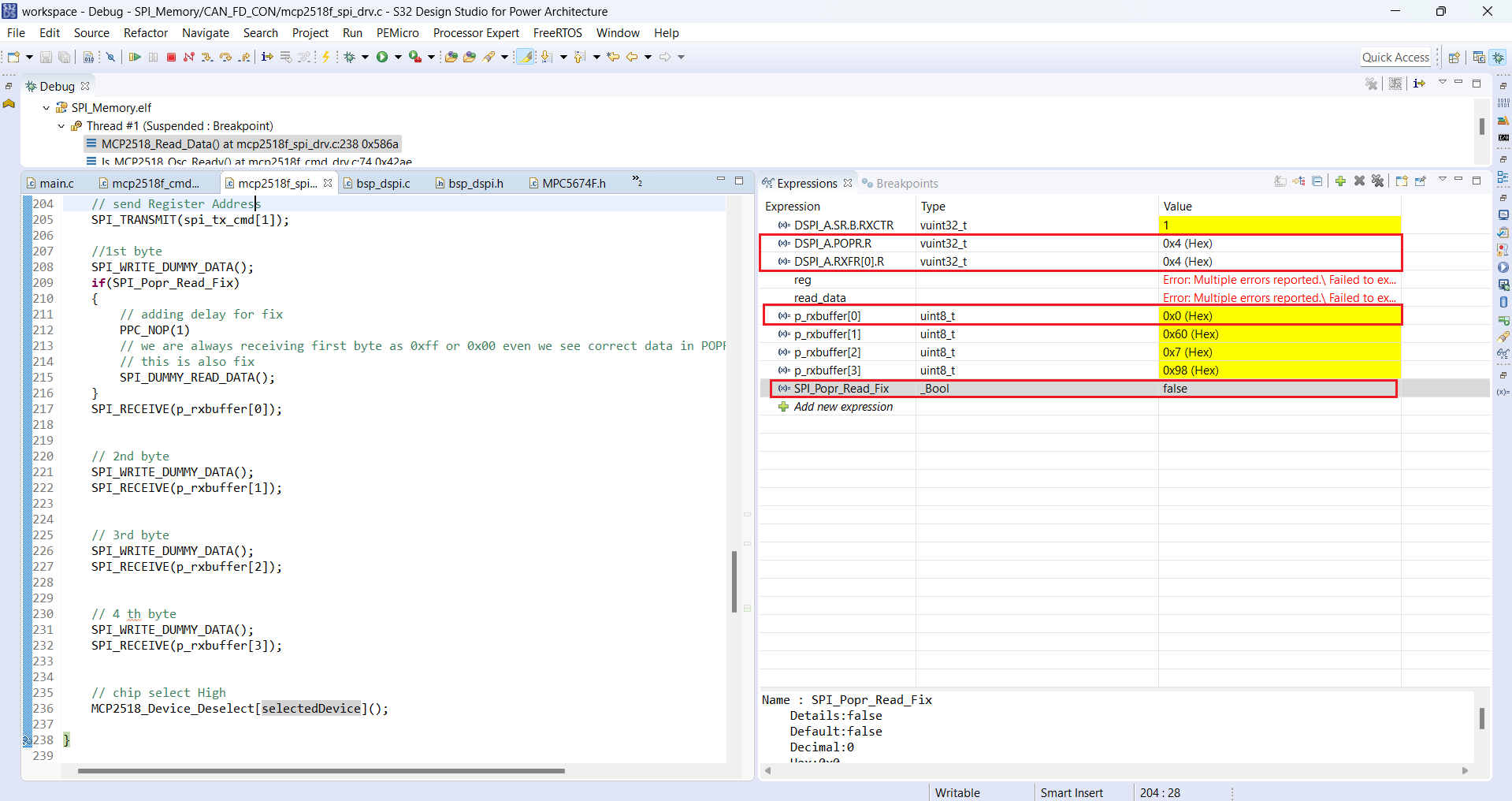This screenshot has width=1512, height=801.
Task: Select the SPI_Popr_Read_Fix expression row
Action: 841,388
